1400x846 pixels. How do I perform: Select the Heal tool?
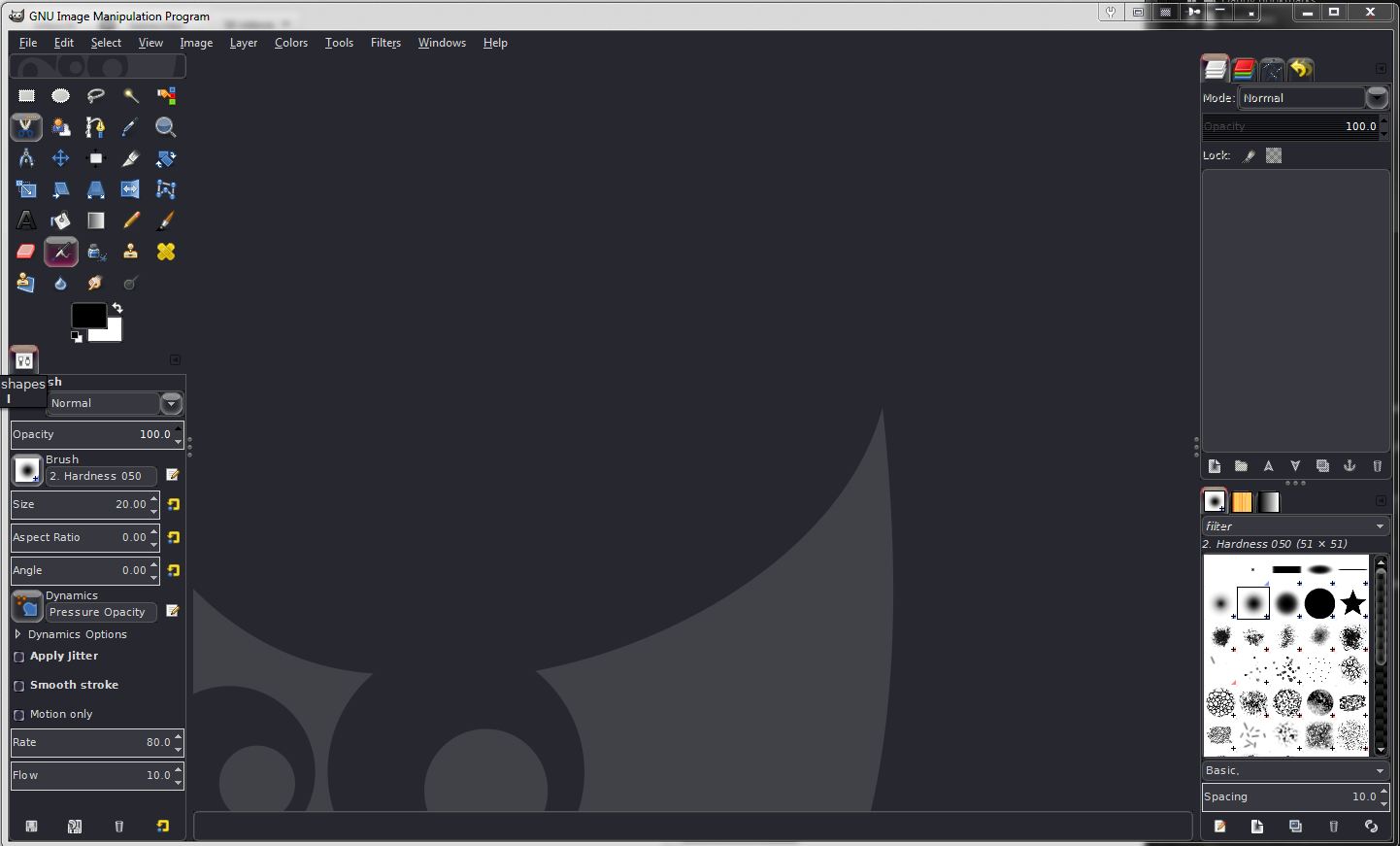coord(166,252)
